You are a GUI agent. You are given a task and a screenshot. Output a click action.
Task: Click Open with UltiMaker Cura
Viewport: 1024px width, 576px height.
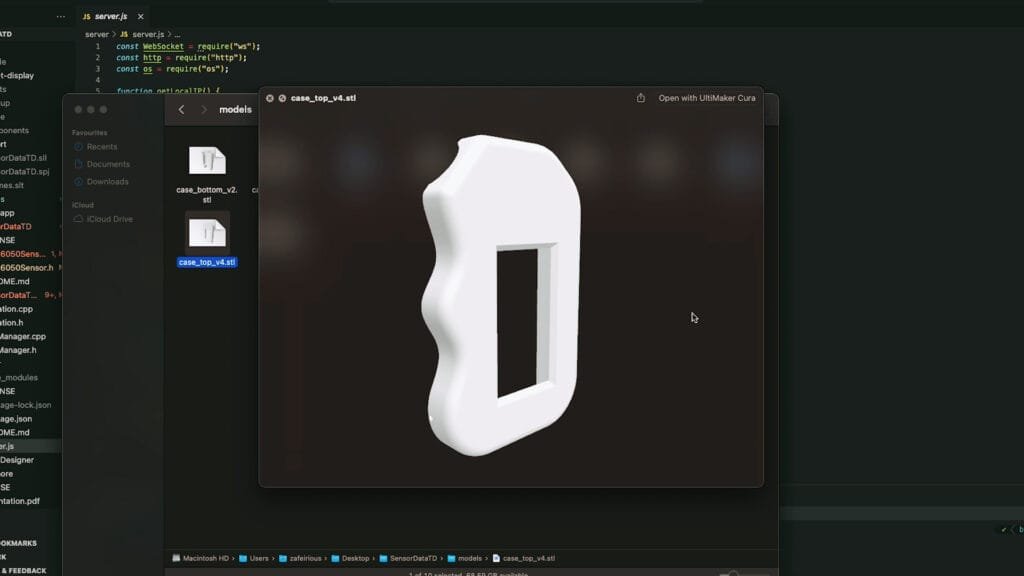pos(707,98)
